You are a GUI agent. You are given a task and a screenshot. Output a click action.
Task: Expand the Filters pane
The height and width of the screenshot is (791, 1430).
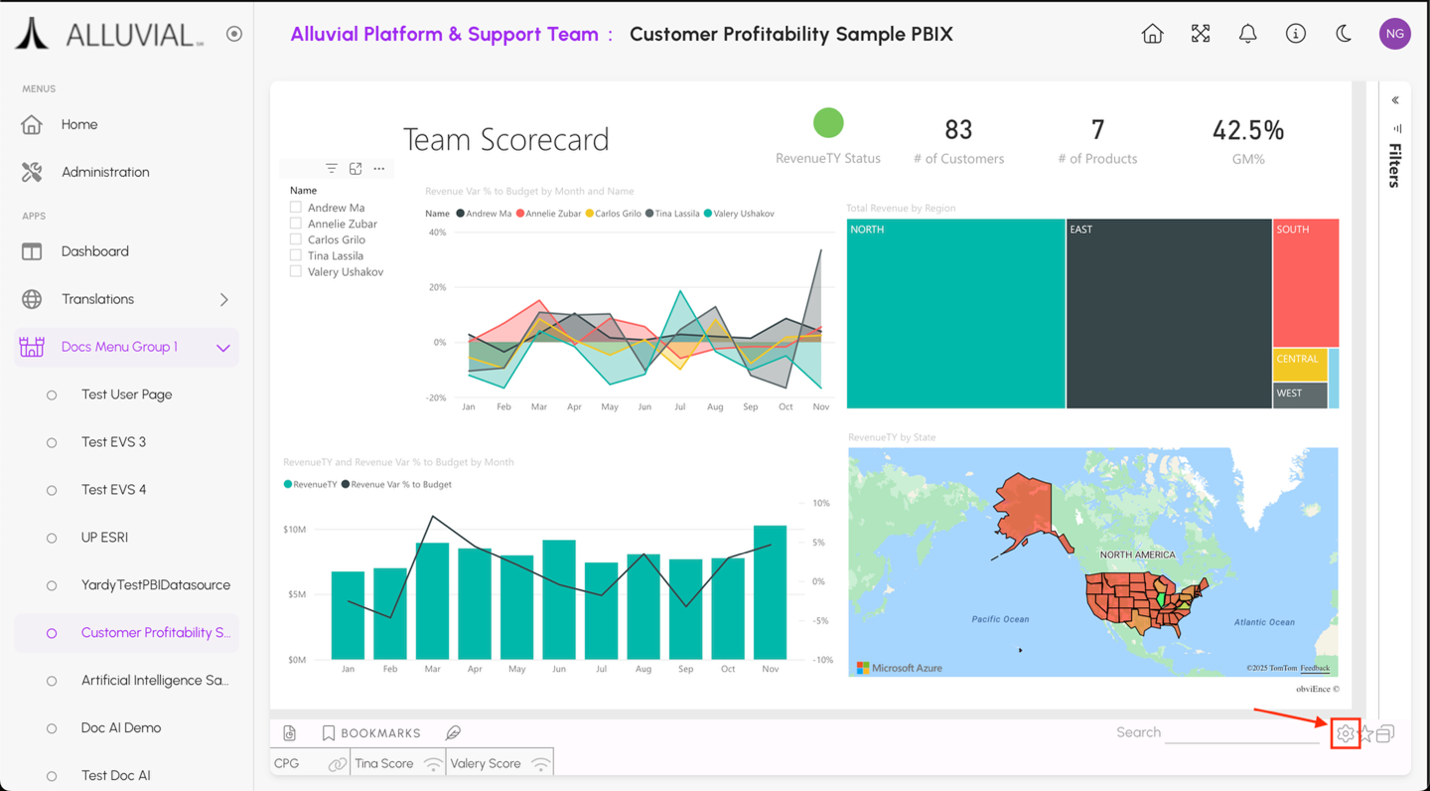coord(1395,100)
